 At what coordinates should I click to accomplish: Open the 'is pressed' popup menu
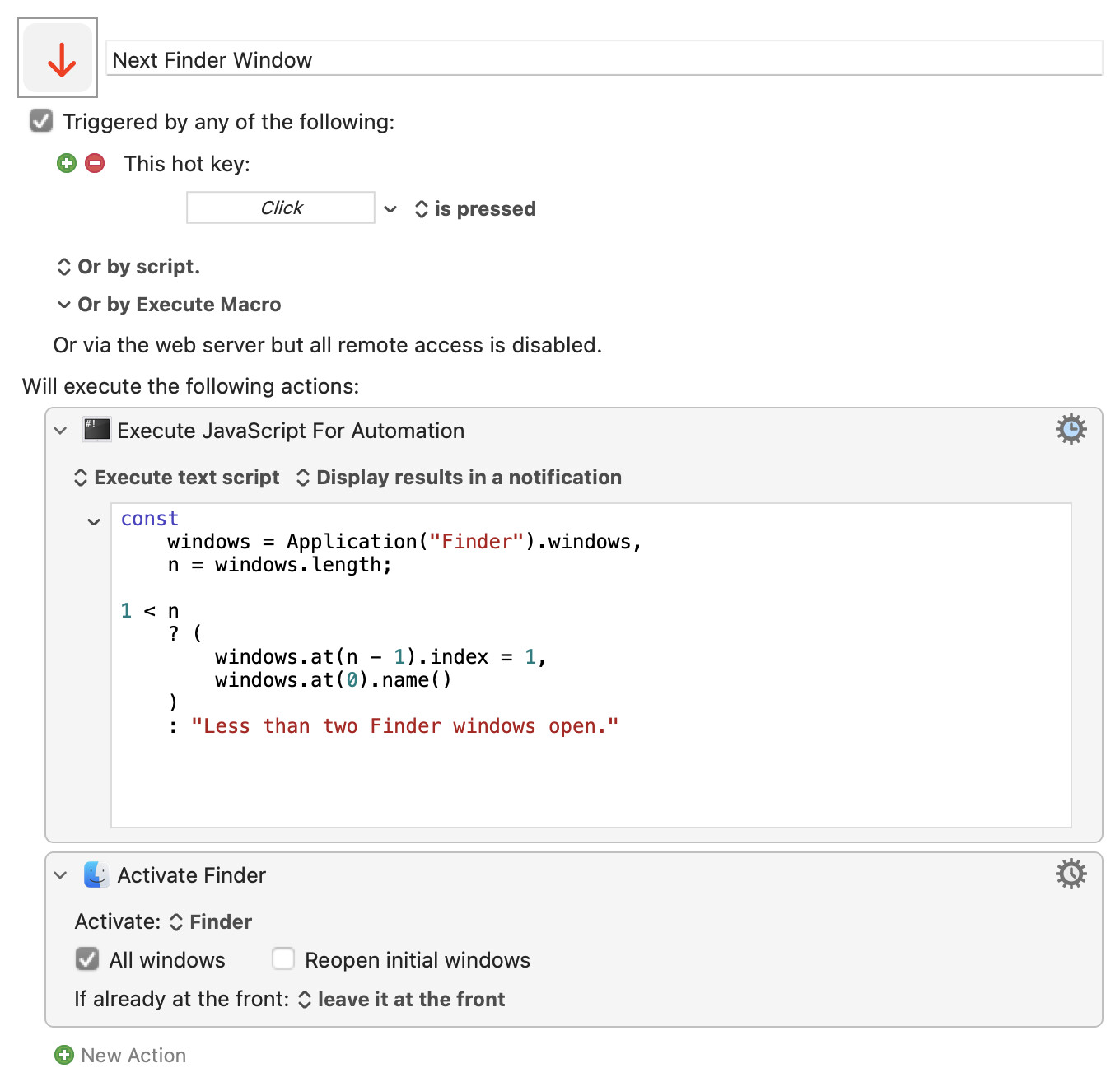click(475, 209)
